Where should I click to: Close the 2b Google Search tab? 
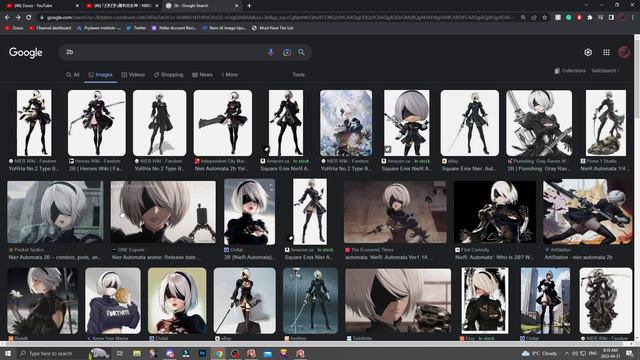[236, 6]
